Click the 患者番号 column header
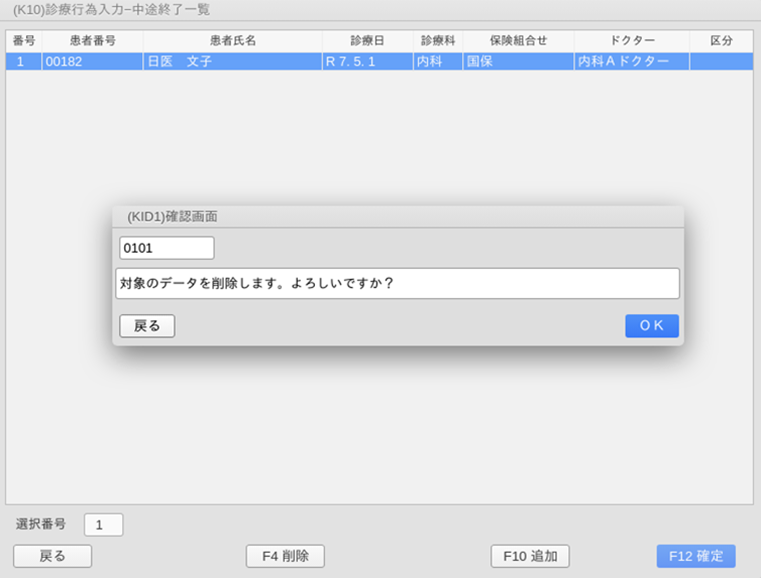 coord(92,41)
